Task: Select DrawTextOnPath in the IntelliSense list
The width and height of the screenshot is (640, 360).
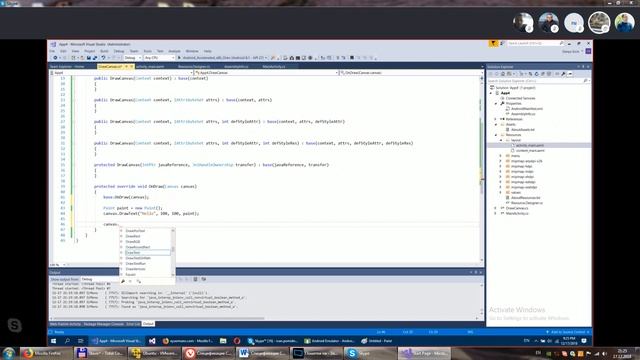Action: (138, 258)
